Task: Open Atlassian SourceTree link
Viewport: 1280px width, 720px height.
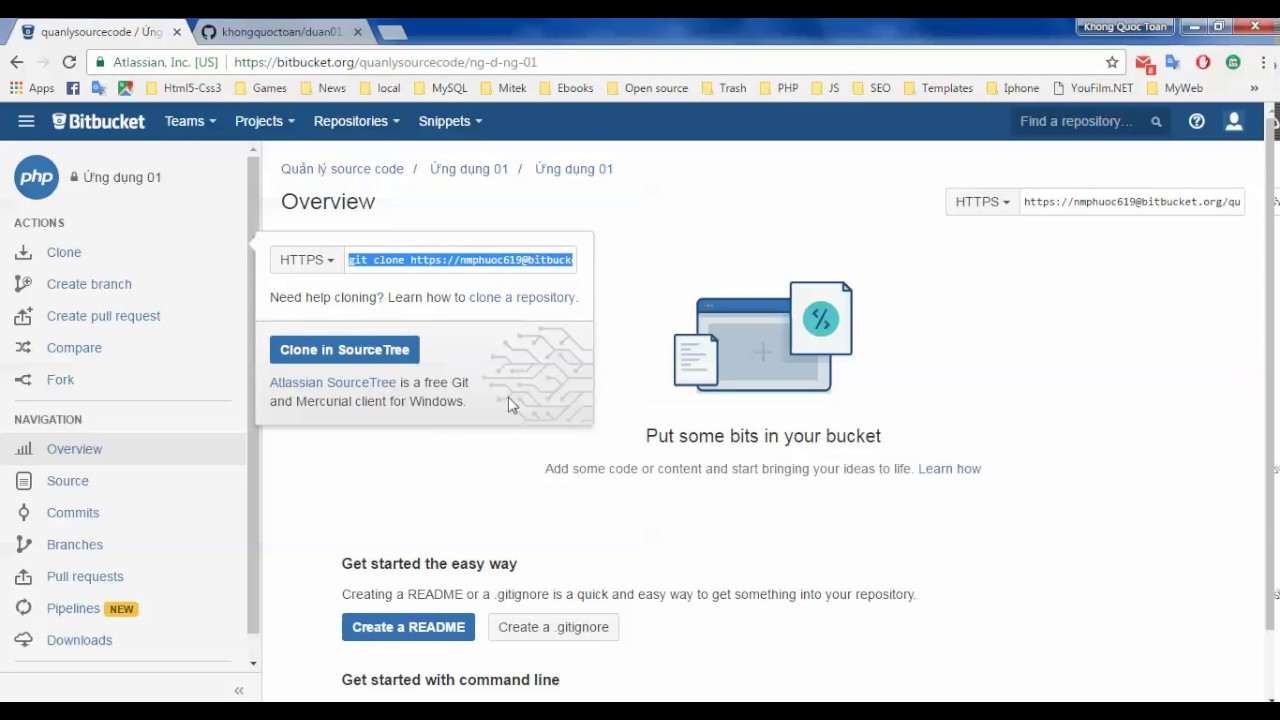Action: coord(333,382)
